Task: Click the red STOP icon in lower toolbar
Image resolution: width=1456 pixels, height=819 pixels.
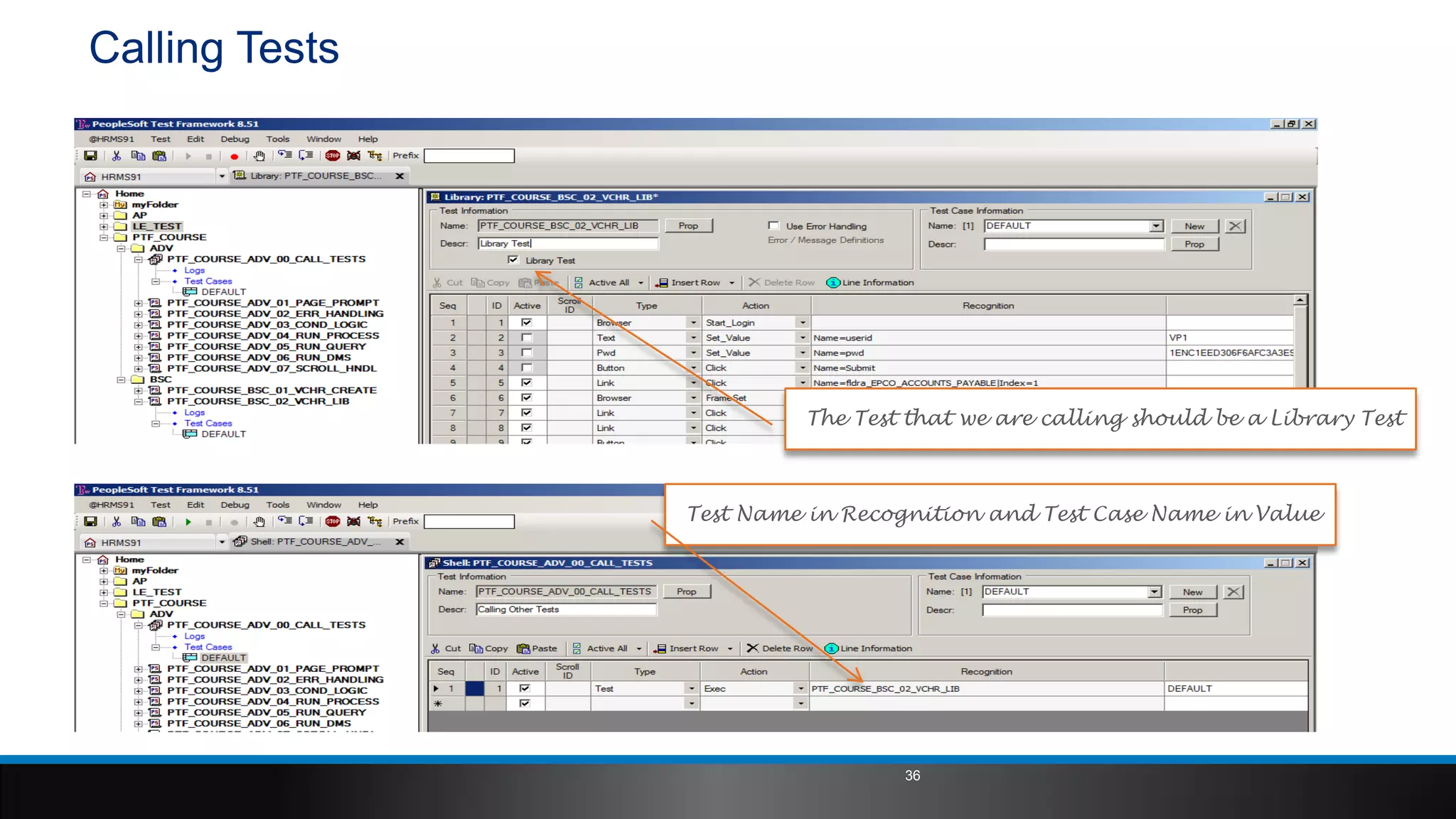Action: (x=332, y=522)
